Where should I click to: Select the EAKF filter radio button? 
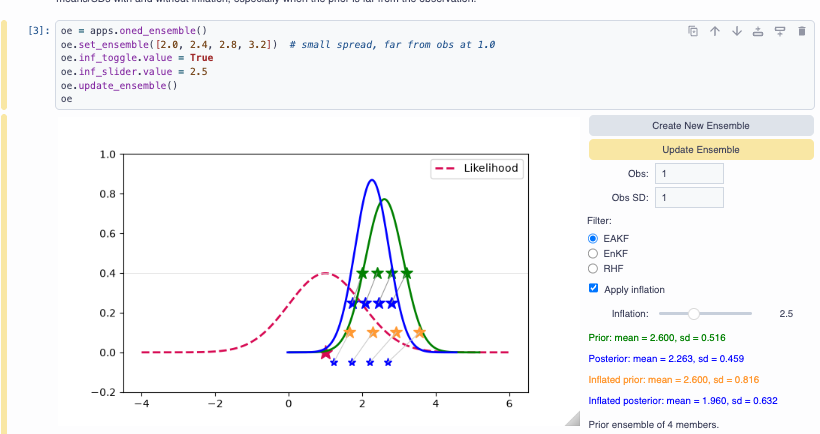tap(593, 238)
